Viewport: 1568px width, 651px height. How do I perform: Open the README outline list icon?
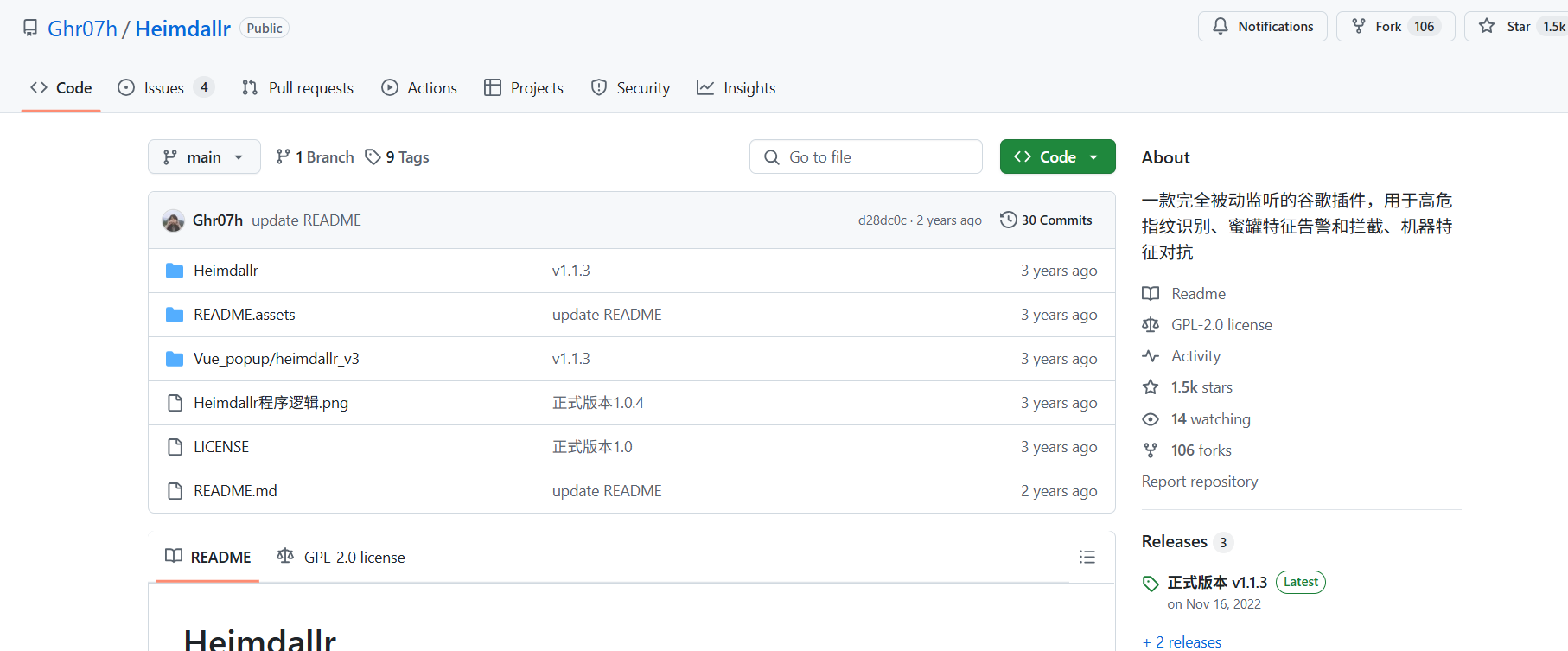pos(1087,557)
